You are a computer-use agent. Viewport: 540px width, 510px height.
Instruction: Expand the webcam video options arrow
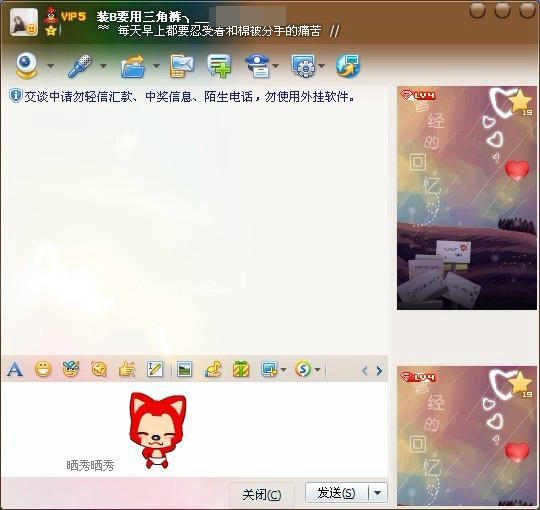[50, 65]
